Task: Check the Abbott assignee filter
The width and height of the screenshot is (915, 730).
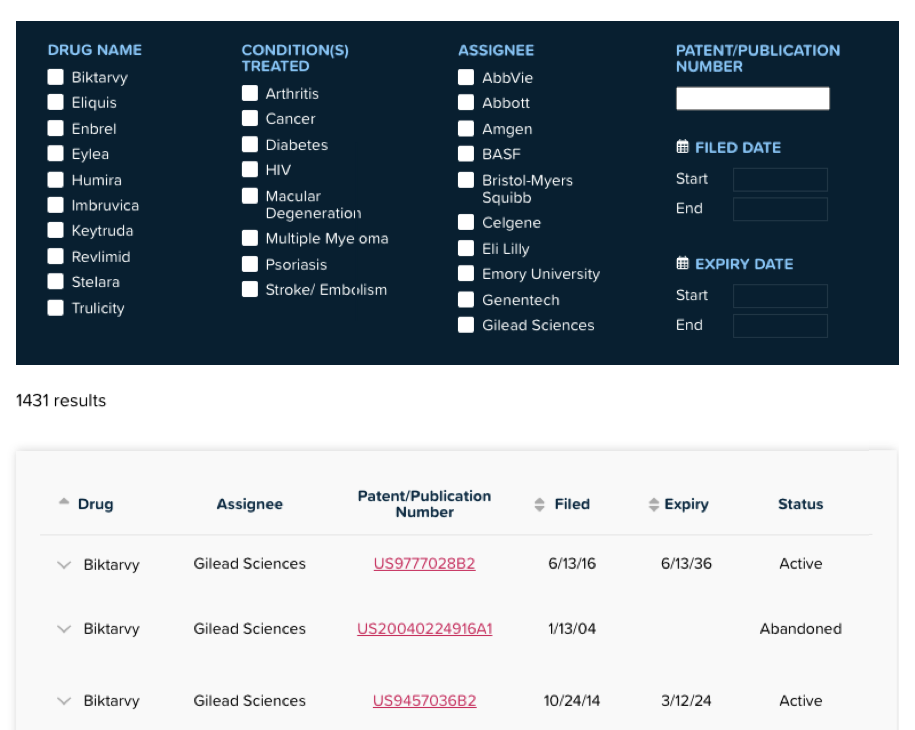Action: click(x=466, y=103)
